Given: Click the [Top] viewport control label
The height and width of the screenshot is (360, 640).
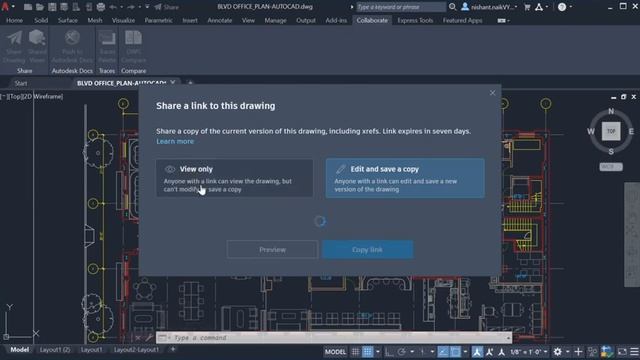Looking at the screenshot, I should click(x=15, y=97).
